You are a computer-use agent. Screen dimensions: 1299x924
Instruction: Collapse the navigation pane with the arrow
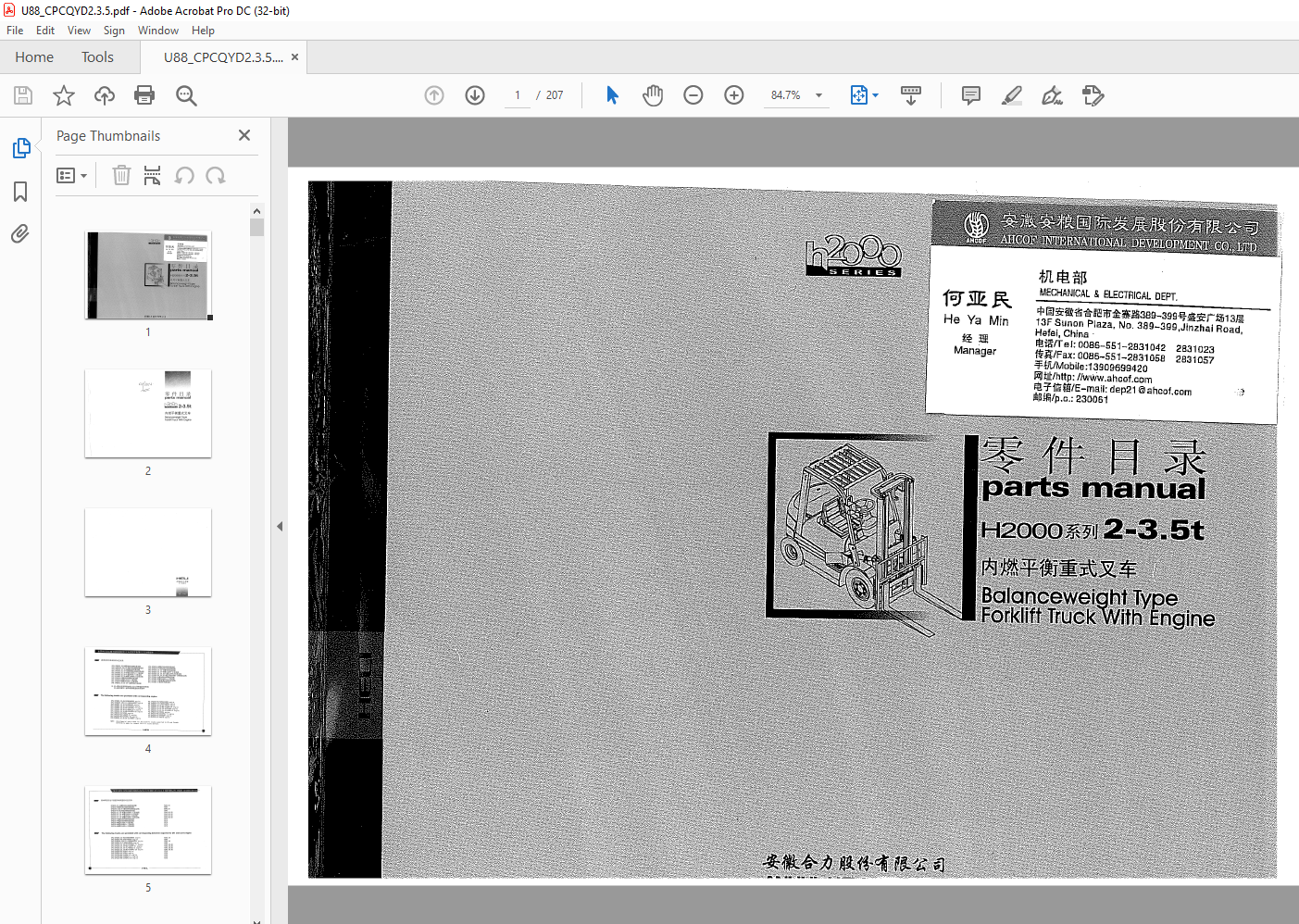pyautogui.click(x=279, y=526)
